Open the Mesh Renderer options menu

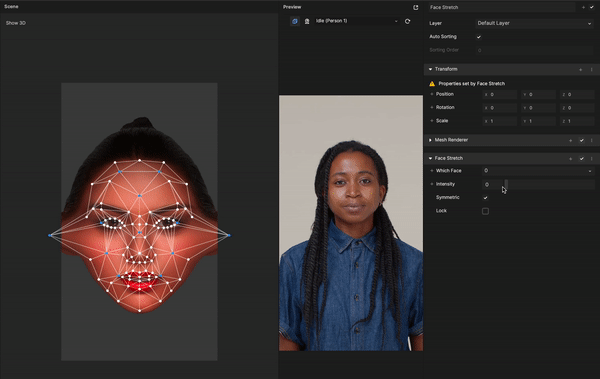click(592, 140)
